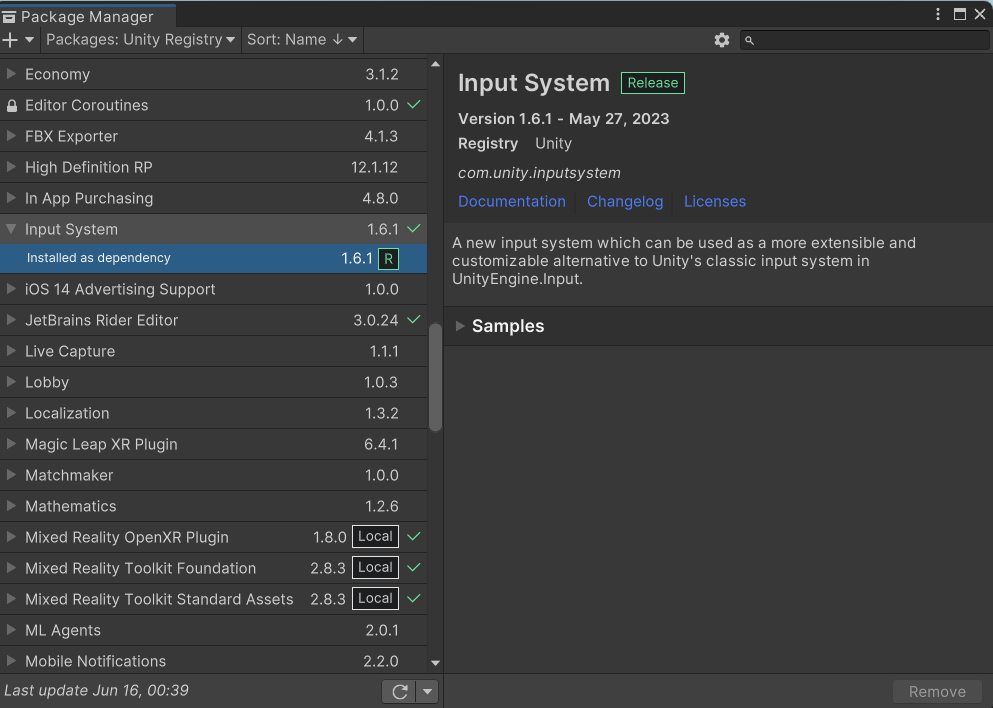Open the window's three-dot options menu
The width and height of the screenshot is (993, 708).
tap(938, 14)
